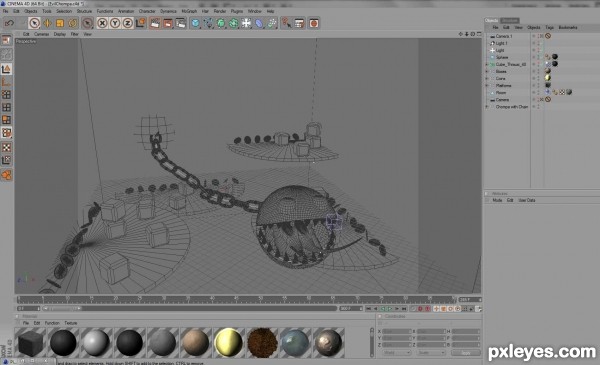Toggle the Z axis lock
Image resolution: width=600 pixels, height=365 pixels.
[127, 23]
